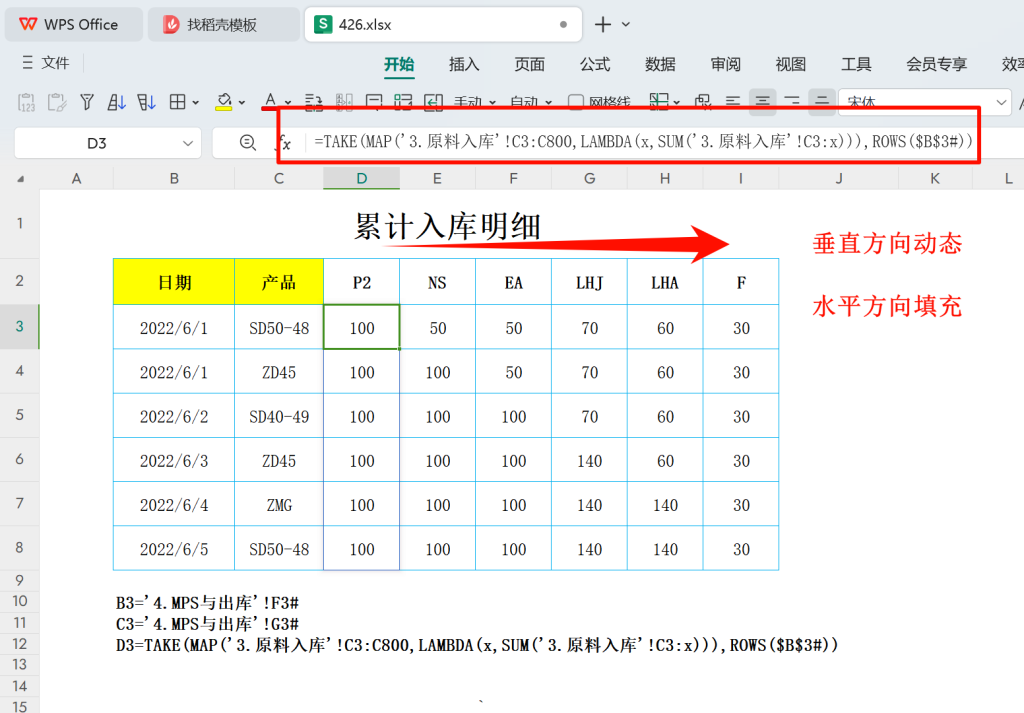
Task: Switch to the 数据 ribbon tab
Action: coord(660,64)
